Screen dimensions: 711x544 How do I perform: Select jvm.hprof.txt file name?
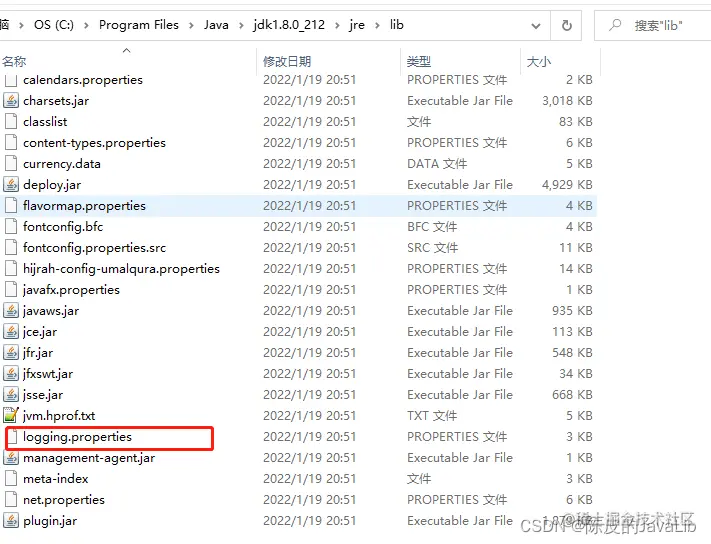pyautogui.click(x=59, y=415)
